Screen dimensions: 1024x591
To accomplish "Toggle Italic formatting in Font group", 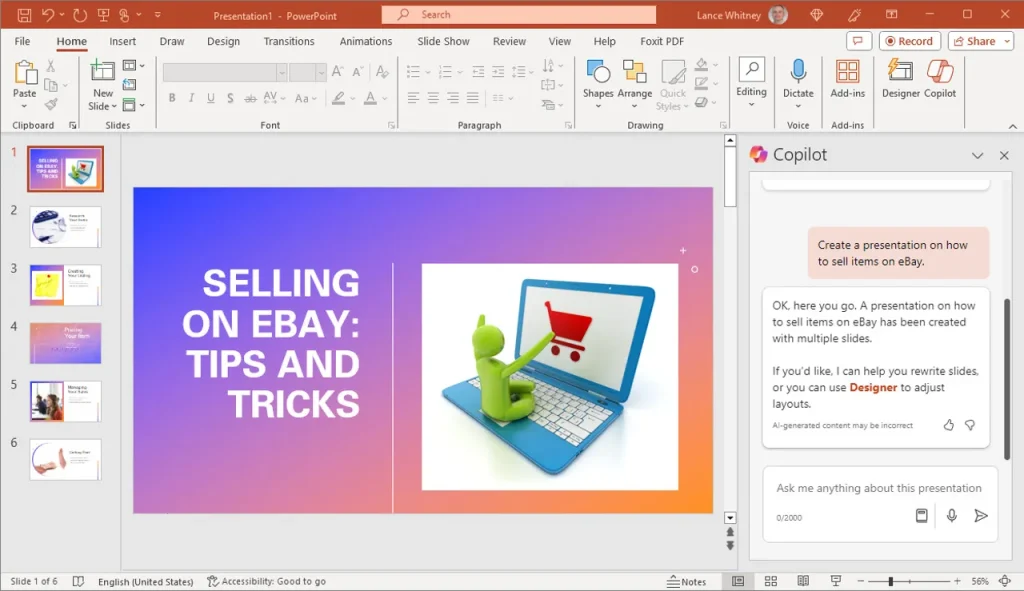I will 191,98.
